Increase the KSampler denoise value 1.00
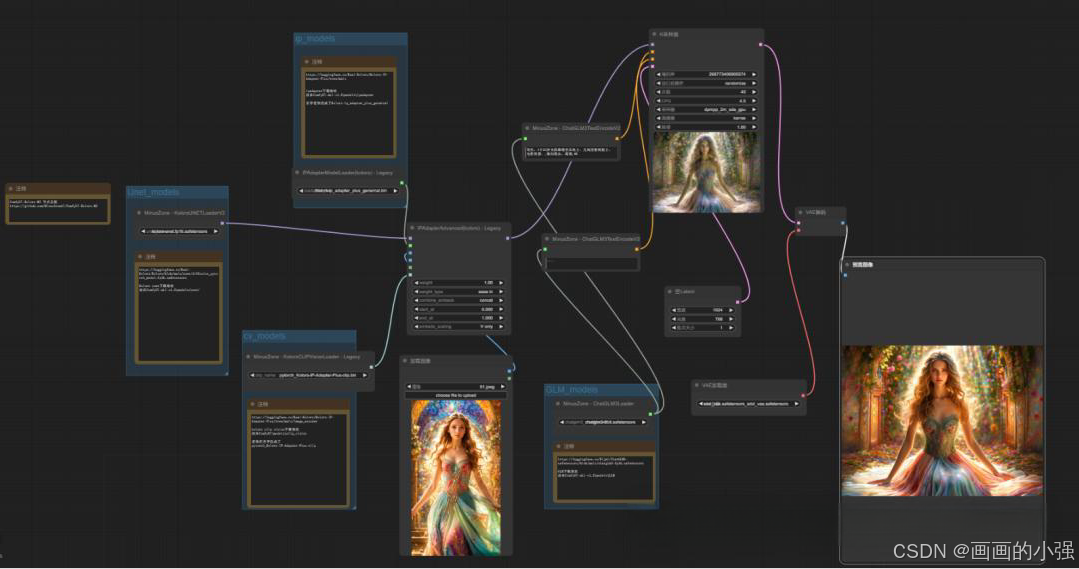The height and width of the screenshot is (569, 1079). click(x=754, y=127)
